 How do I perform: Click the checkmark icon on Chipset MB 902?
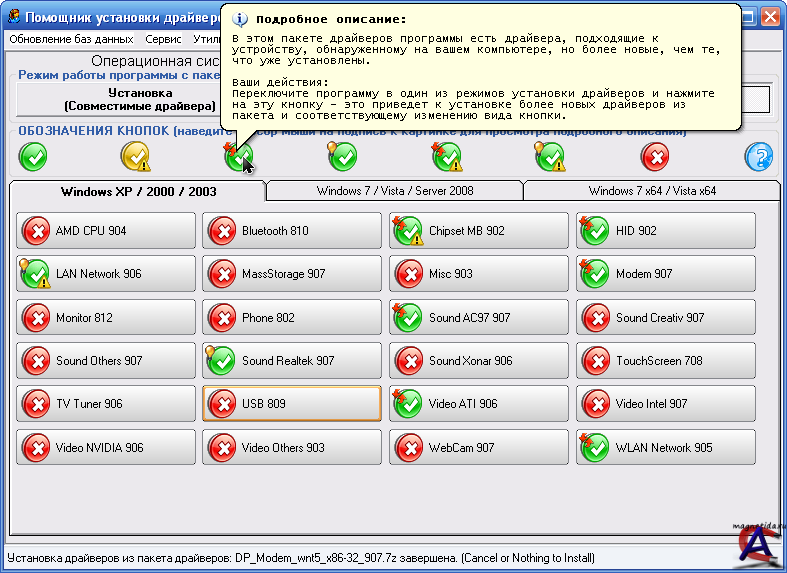(408, 231)
